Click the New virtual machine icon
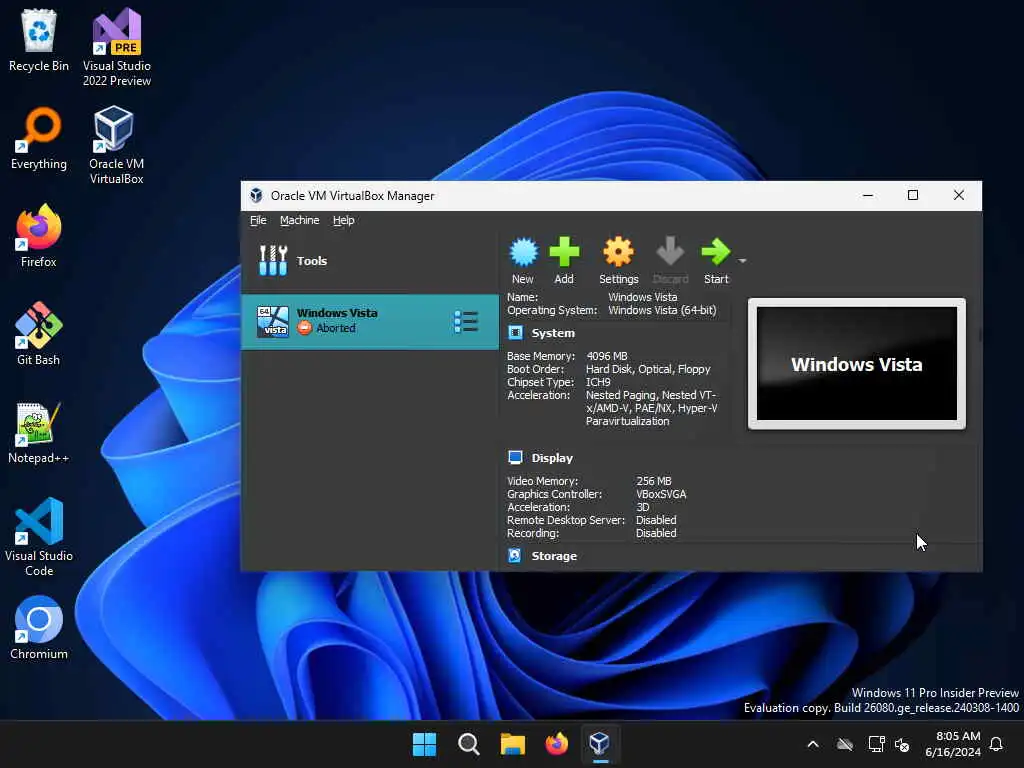 (x=523, y=253)
